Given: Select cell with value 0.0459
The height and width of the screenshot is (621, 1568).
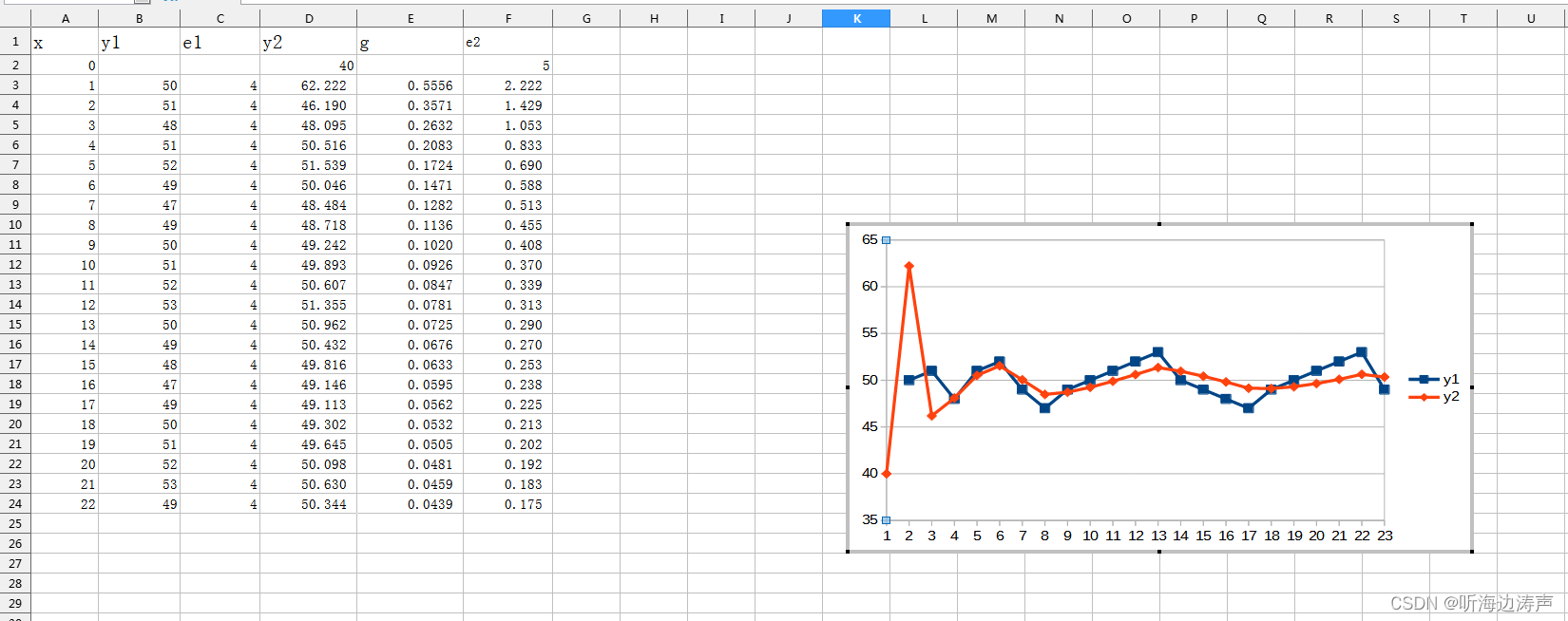Looking at the screenshot, I should [x=411, y=484].
